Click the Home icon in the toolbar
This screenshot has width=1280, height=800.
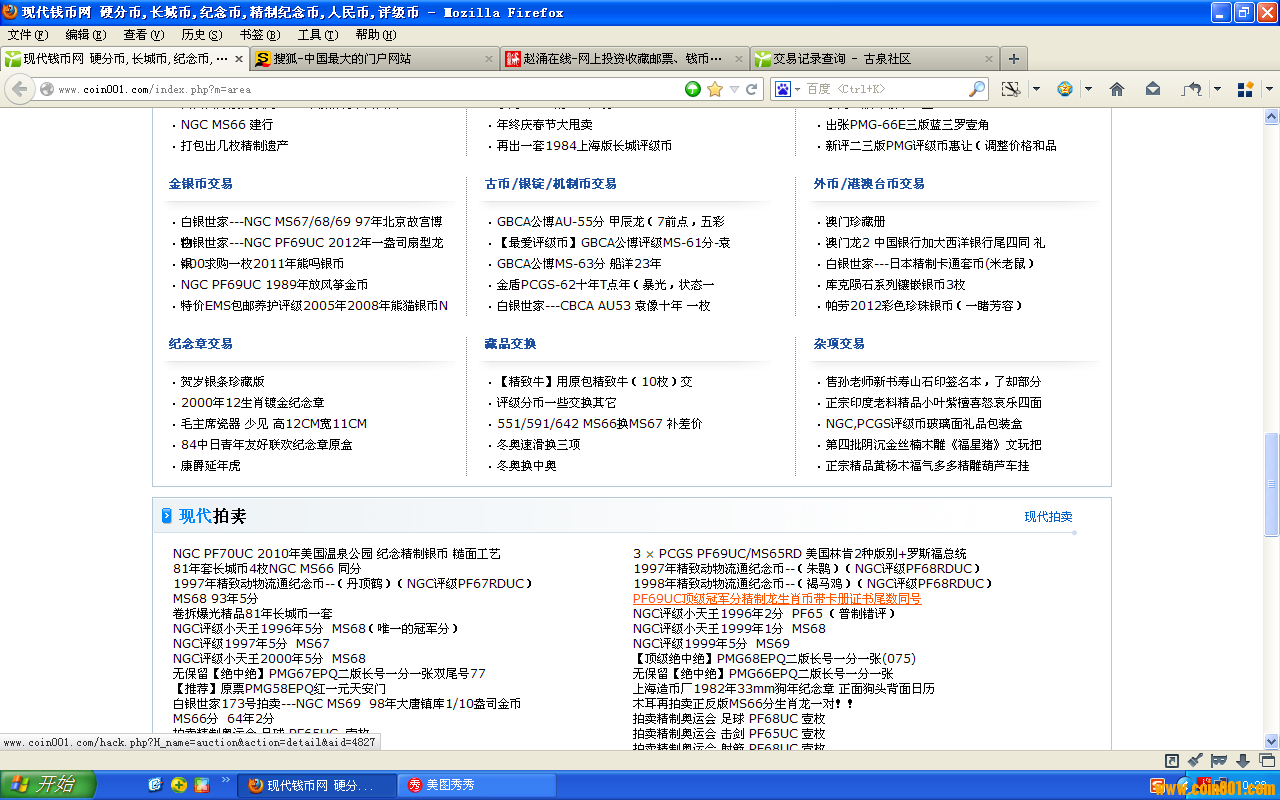[x=1117, y=89]
